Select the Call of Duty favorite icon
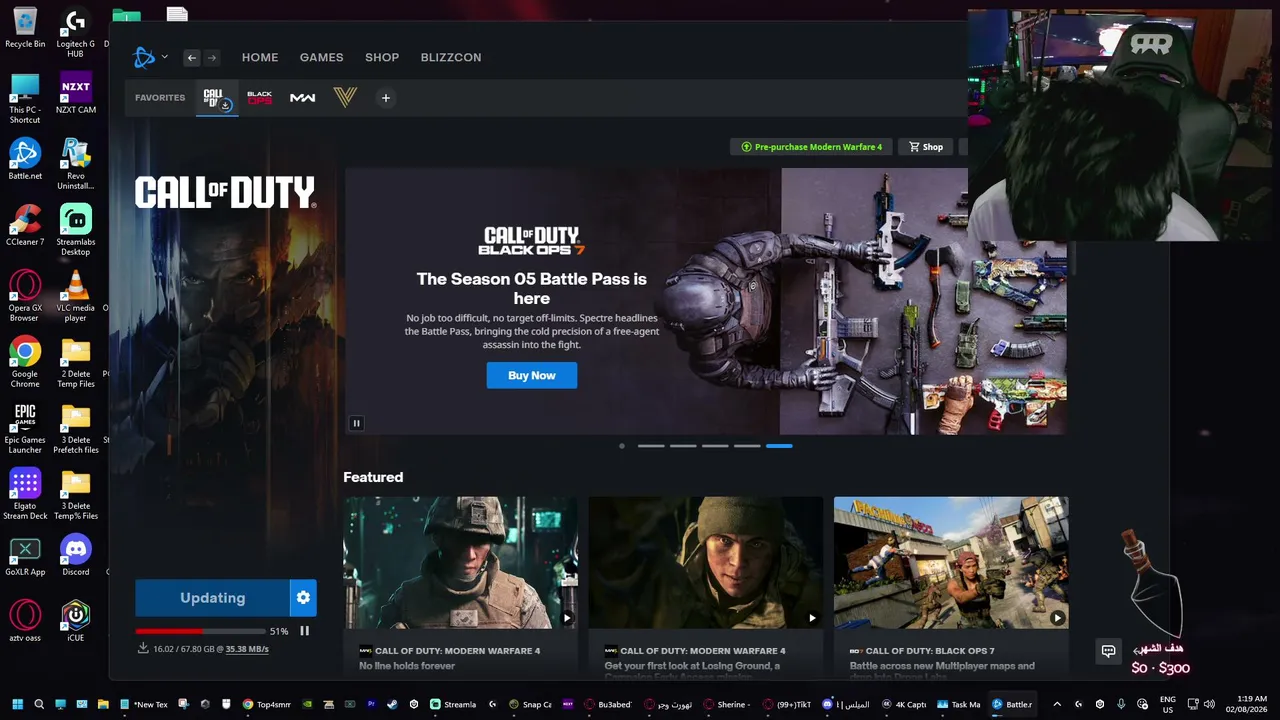Viewport: 1280px width, 720px height. [x=217, y=98]
